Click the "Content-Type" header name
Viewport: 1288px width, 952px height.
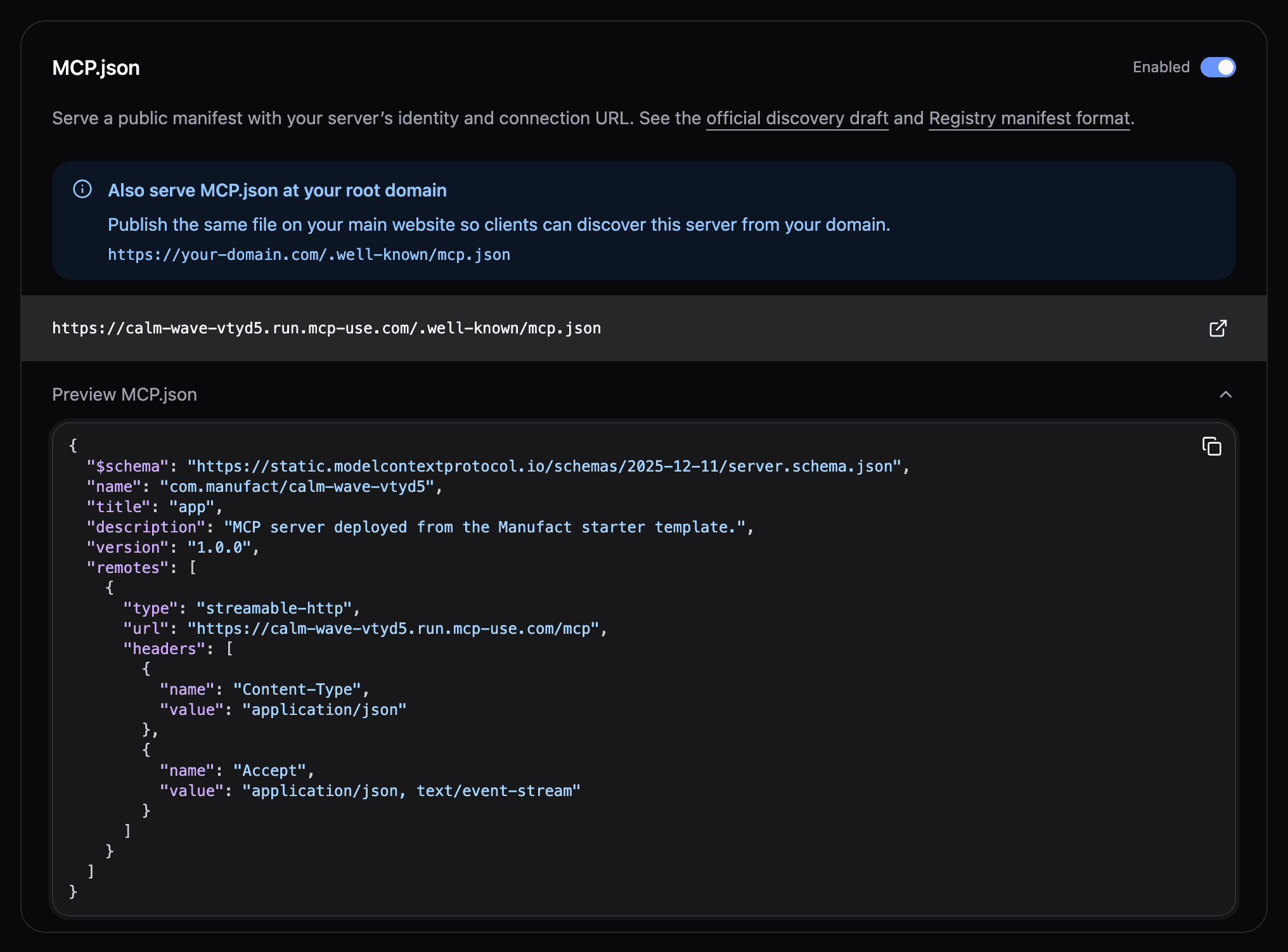297,690
